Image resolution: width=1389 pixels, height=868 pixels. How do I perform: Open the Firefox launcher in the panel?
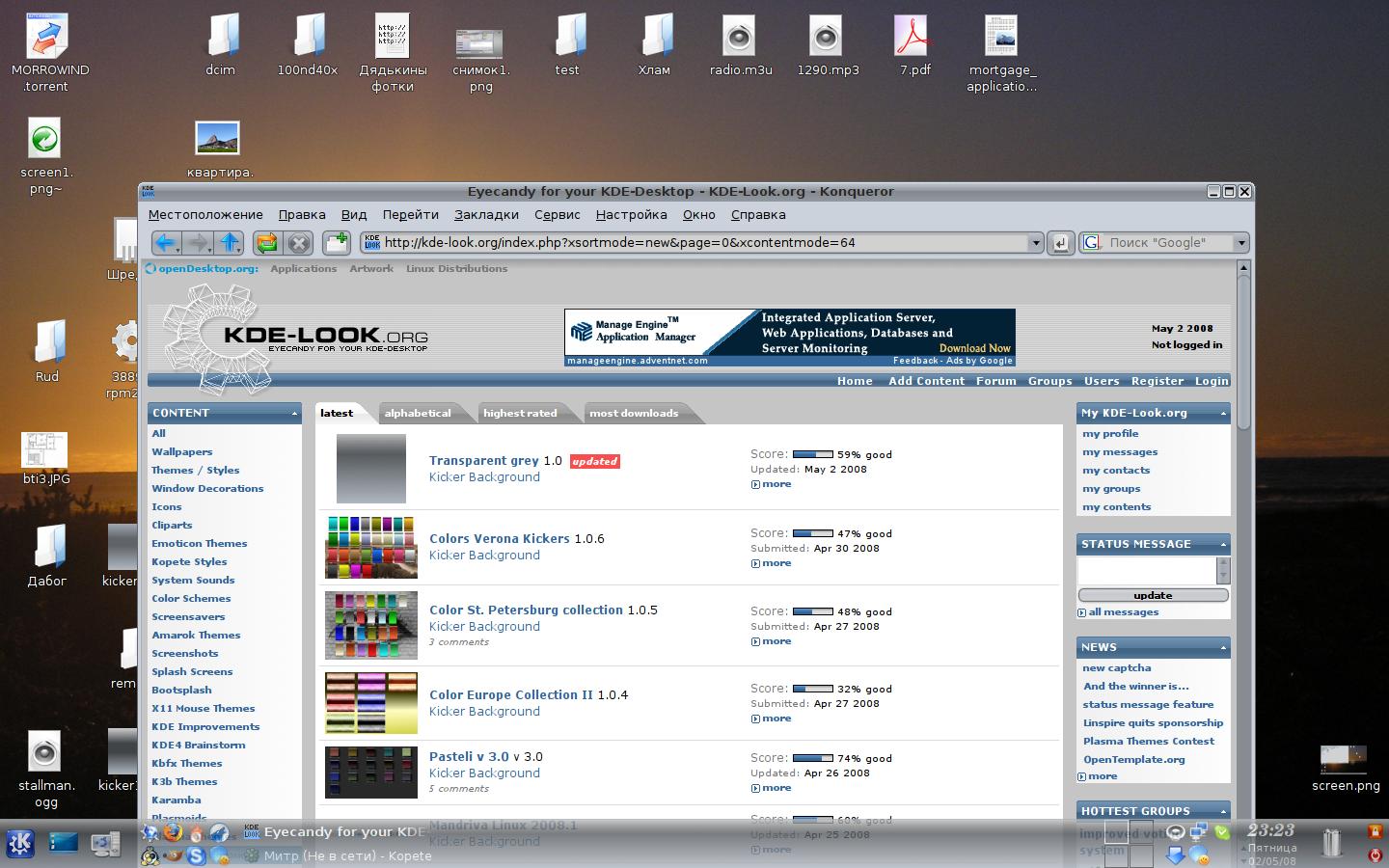point(173,832)
